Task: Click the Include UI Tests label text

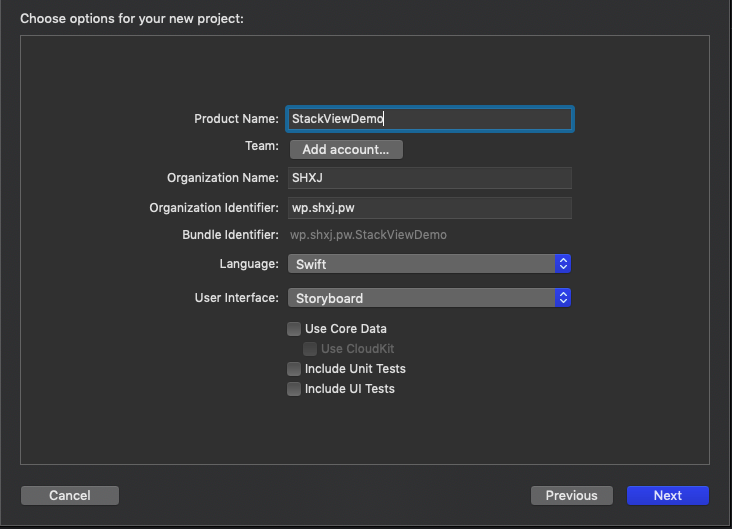Action: [x=349, y=389]
